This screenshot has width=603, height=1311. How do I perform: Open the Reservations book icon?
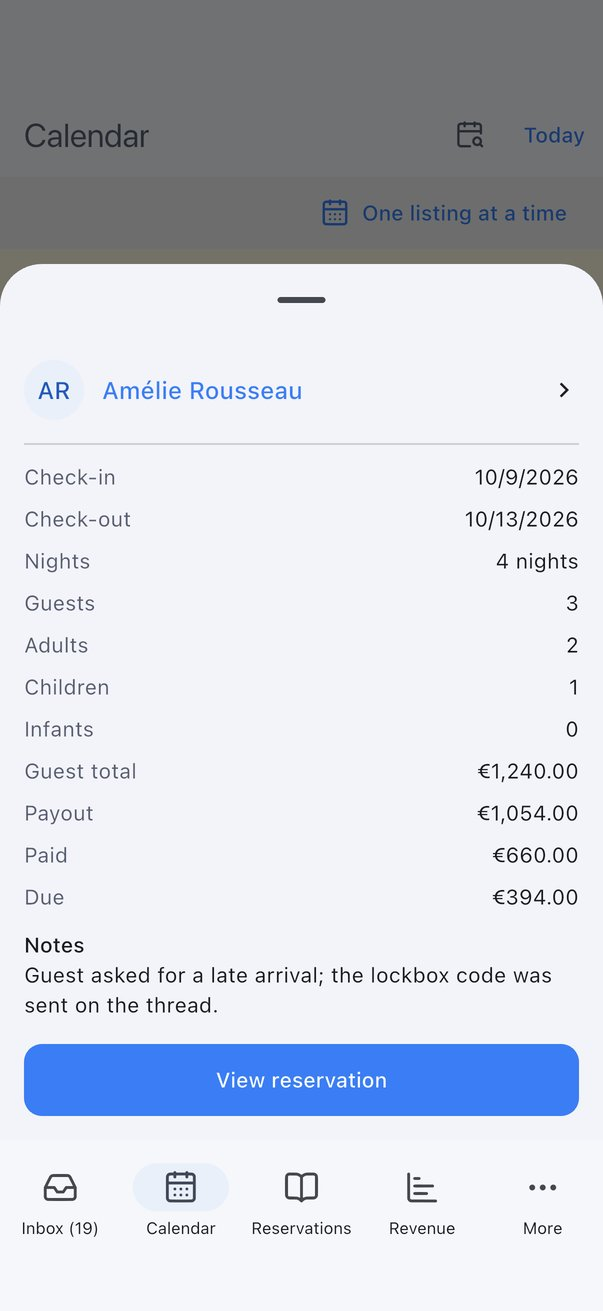coord(301,1188)
